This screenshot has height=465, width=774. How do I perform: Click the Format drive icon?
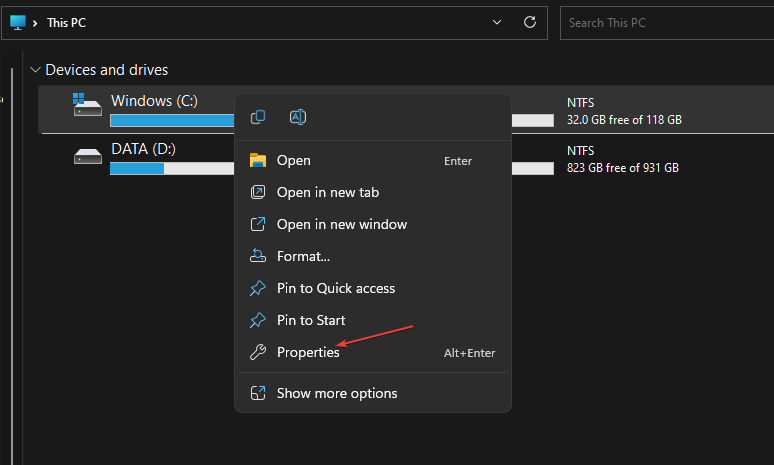click(x=258, y=256)
